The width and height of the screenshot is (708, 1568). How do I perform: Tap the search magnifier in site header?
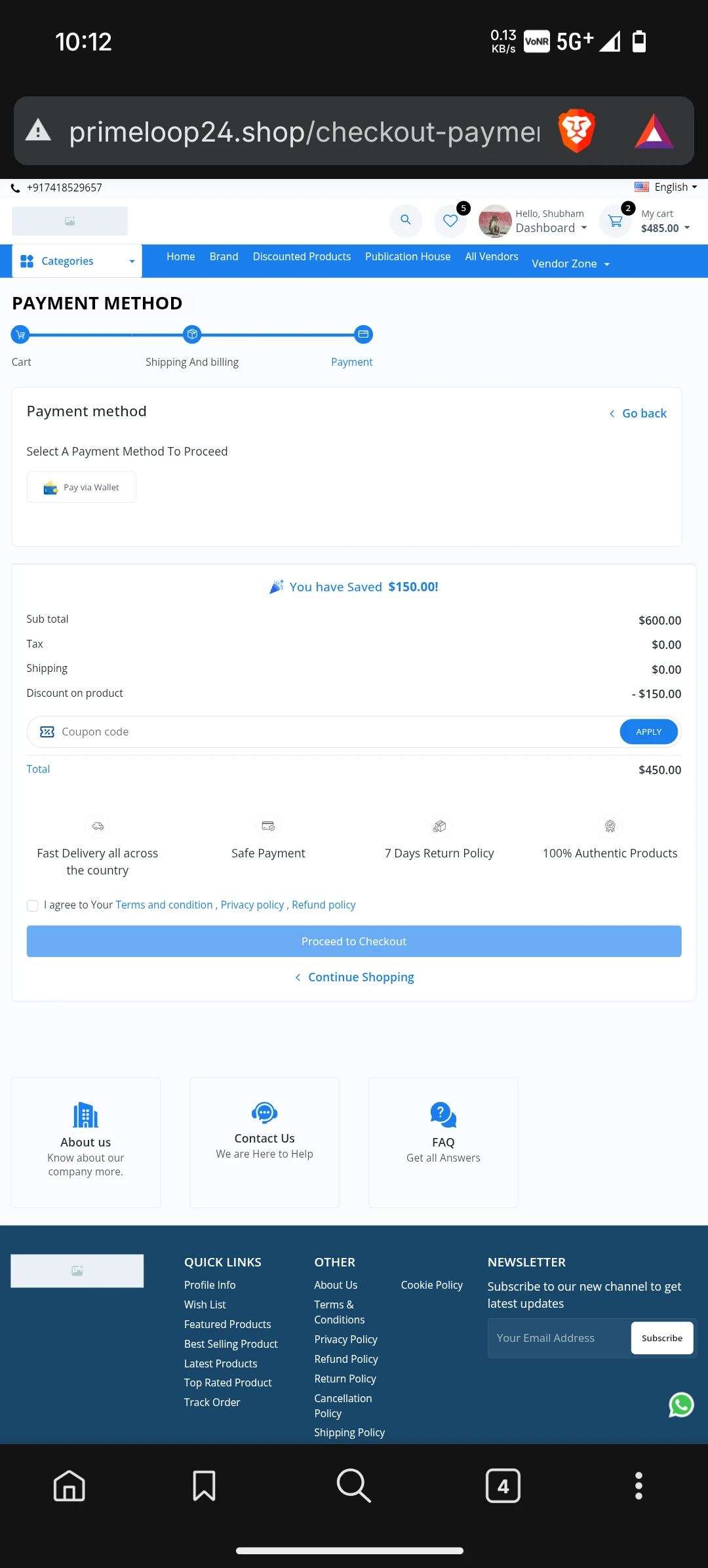[406, 220]
